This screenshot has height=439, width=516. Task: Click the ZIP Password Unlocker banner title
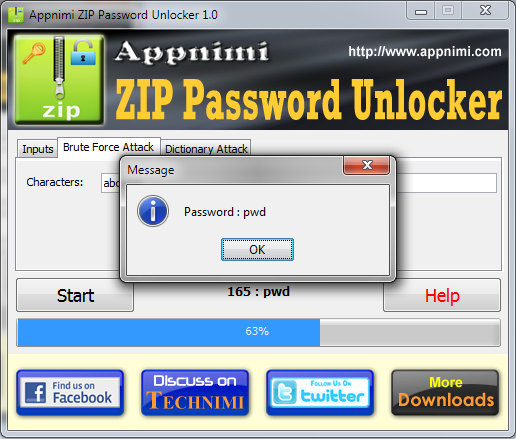(308, 100)
